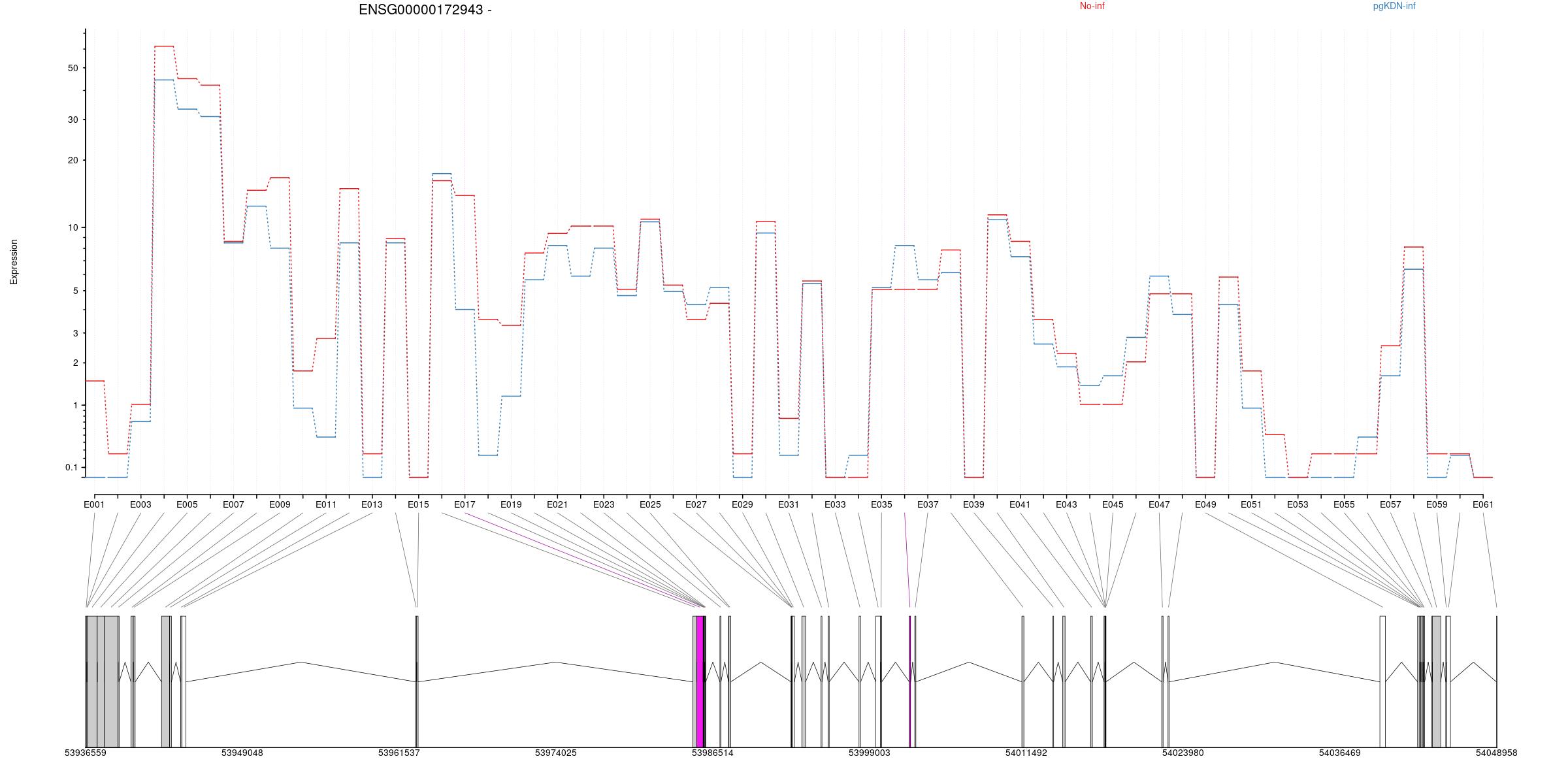Click genomic coordinate label 54023980
Screen dimensions: 1568x784
(x=1183, y=753)
